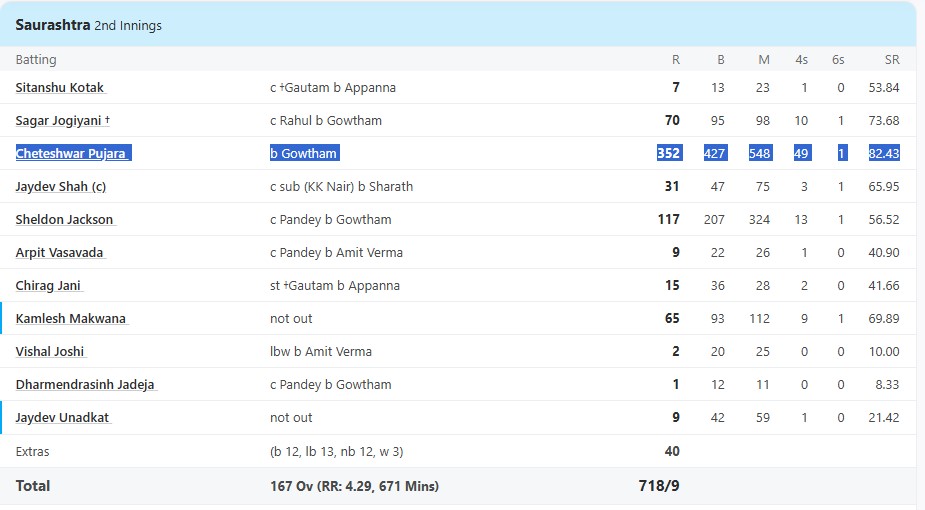Open Jaydev Unadkat player profile
The height and width of the screenshot is (510, 925).
coord(63,417)
